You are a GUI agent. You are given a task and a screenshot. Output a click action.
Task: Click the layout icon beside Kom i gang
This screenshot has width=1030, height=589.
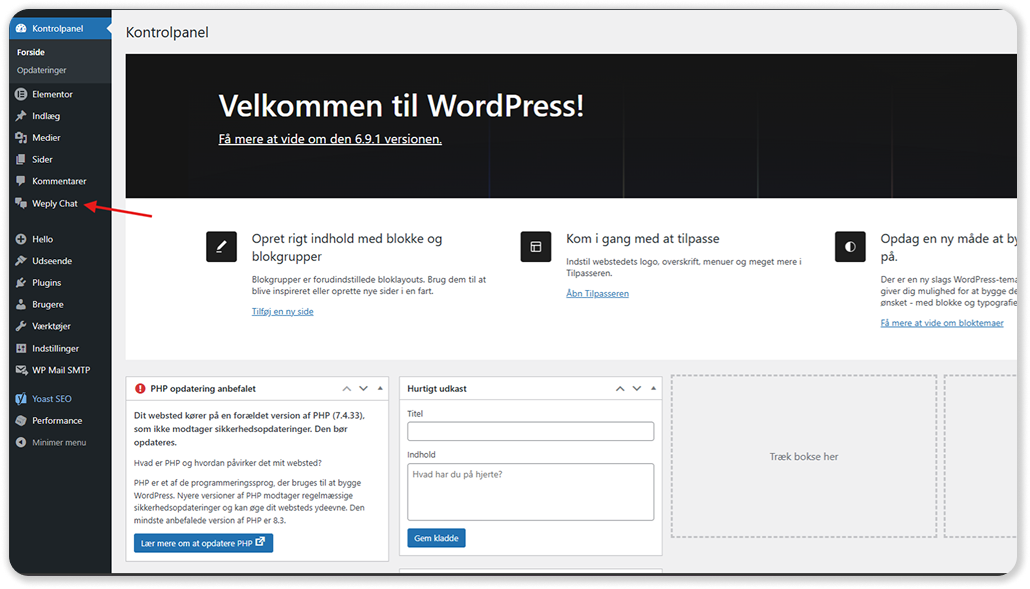[536, 246]
